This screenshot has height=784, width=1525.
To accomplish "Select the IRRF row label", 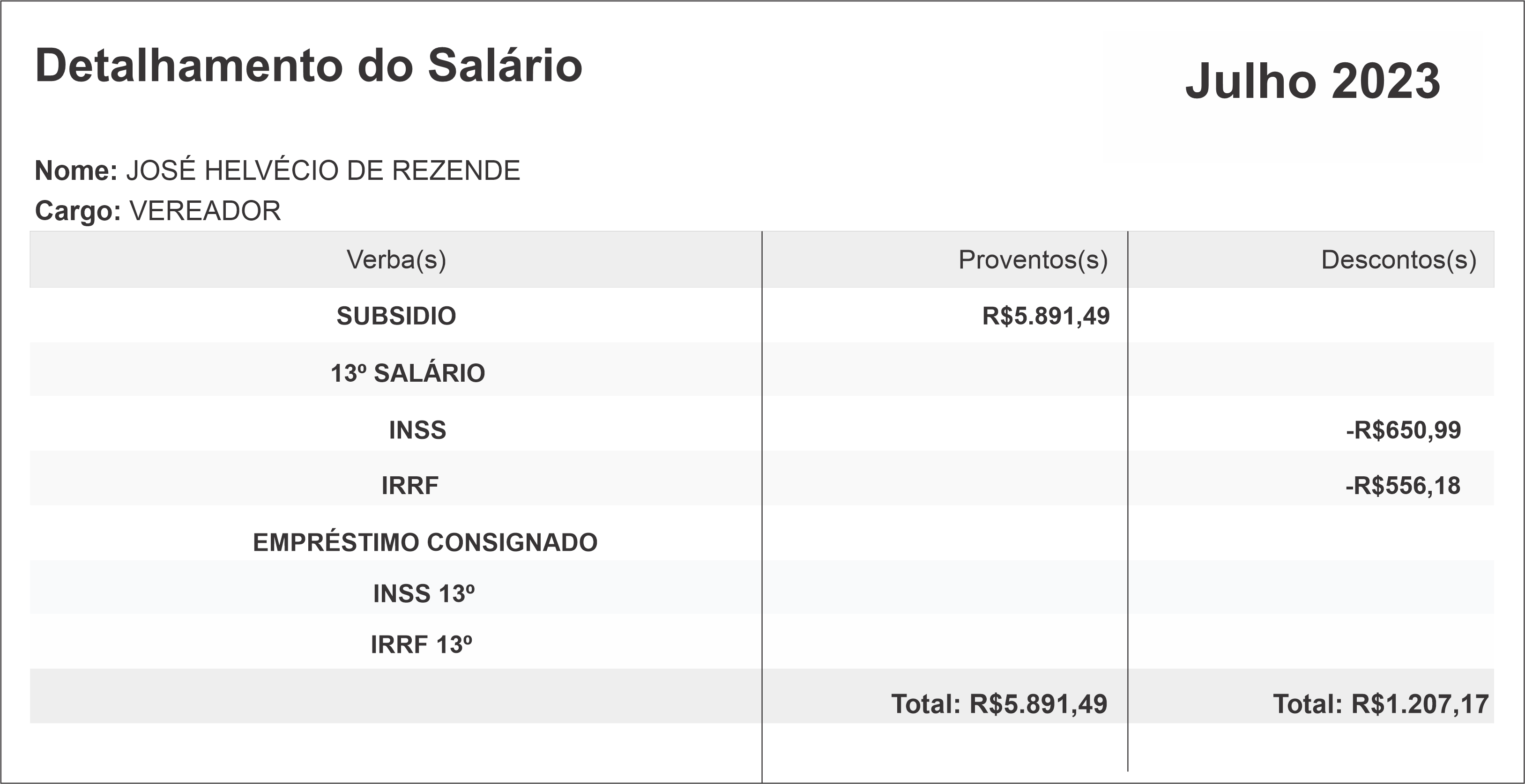I will click(409, 486).
